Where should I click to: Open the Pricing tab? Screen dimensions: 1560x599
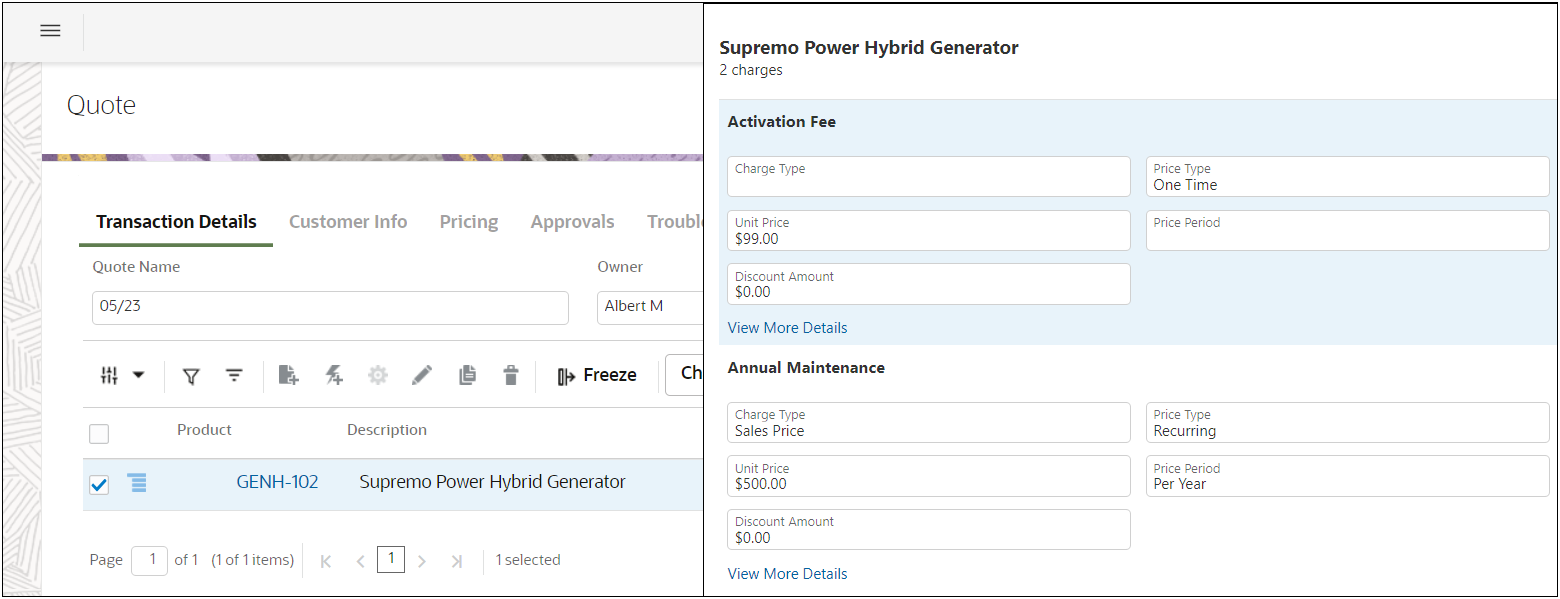(469, 222)
